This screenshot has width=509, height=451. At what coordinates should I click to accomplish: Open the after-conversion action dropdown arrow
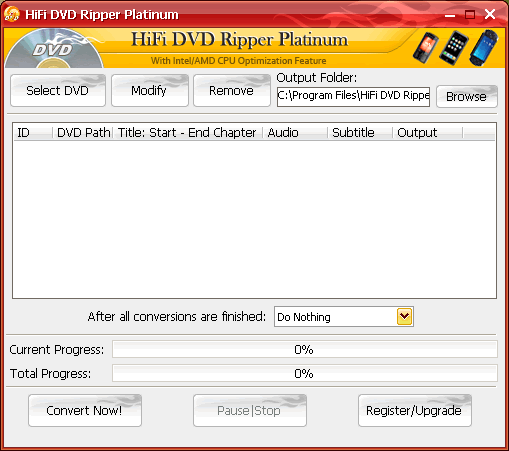[405, 316]
